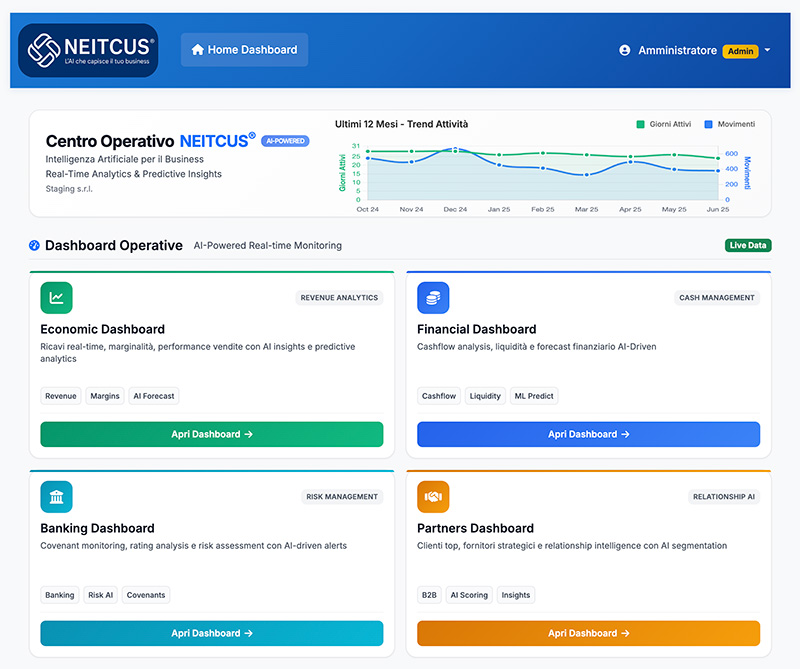Viewport: 800px width, 669px height.
Task: Toggle the Movimenti legend series
Action: click(x=729, y=124)
